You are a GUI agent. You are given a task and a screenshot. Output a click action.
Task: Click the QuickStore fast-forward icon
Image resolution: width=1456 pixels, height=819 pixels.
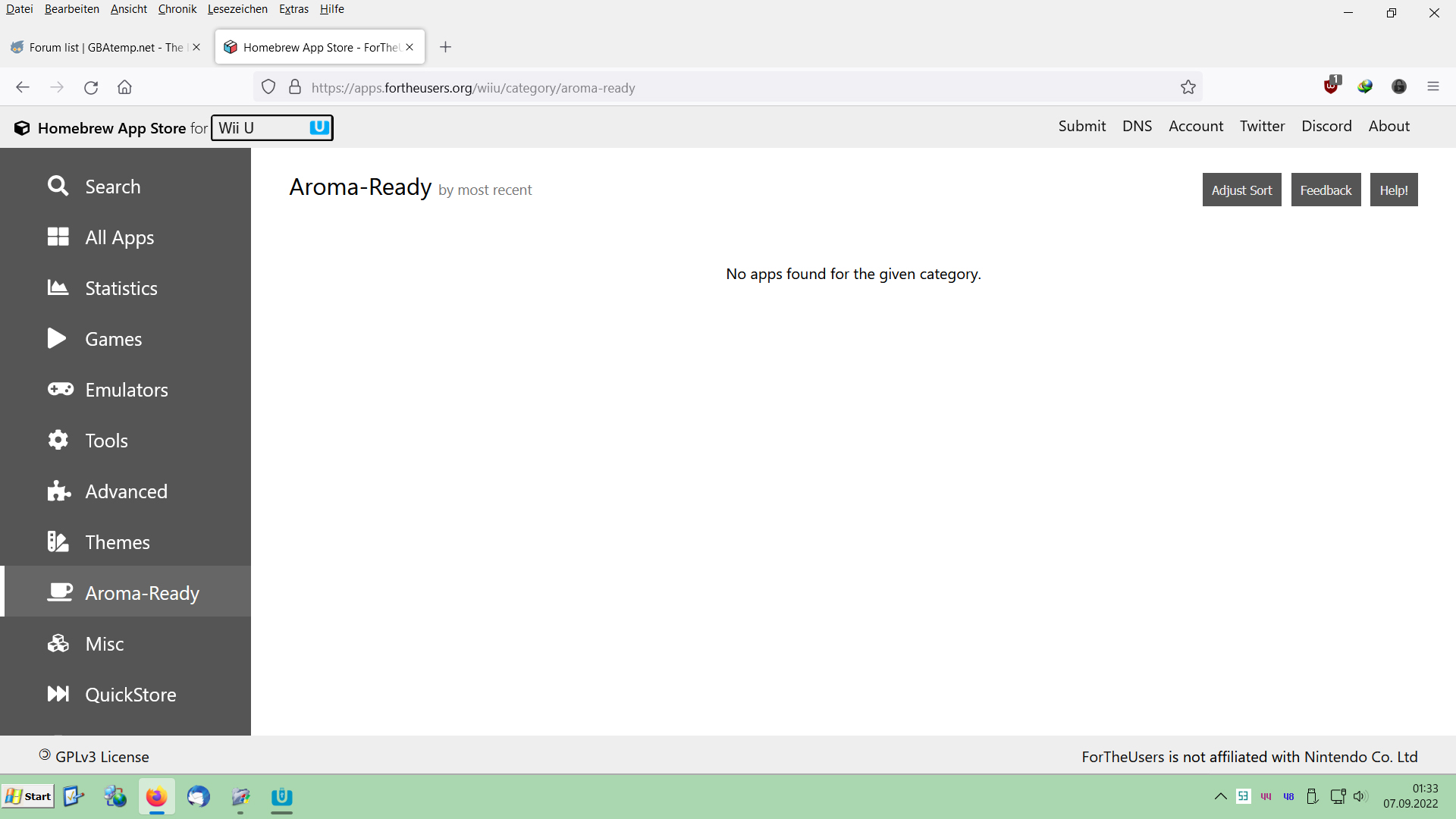tap(58, 694)
